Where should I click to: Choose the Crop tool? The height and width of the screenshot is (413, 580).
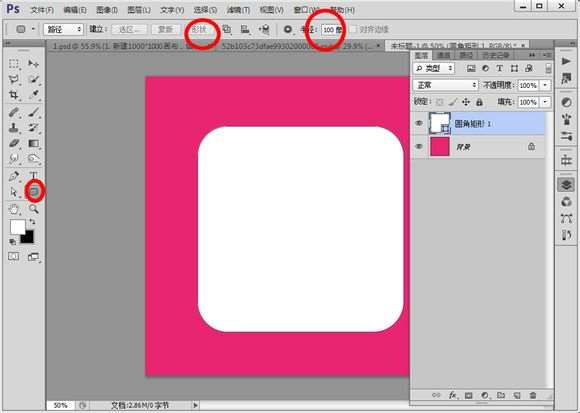14,95
